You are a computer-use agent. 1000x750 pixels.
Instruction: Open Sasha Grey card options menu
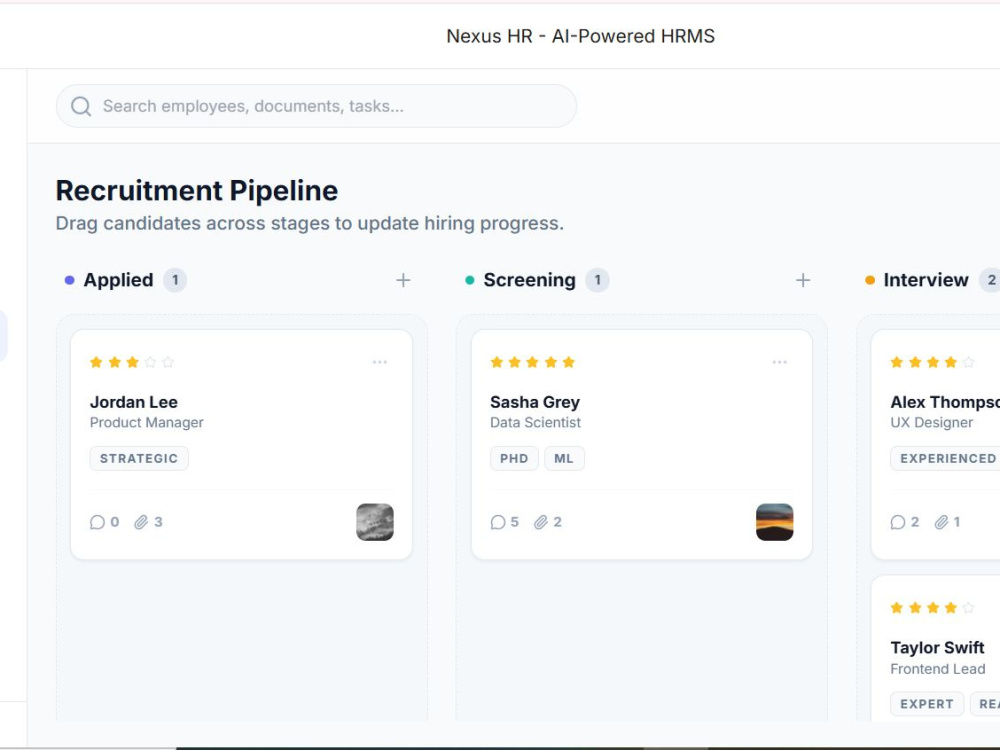pos(779,362)
